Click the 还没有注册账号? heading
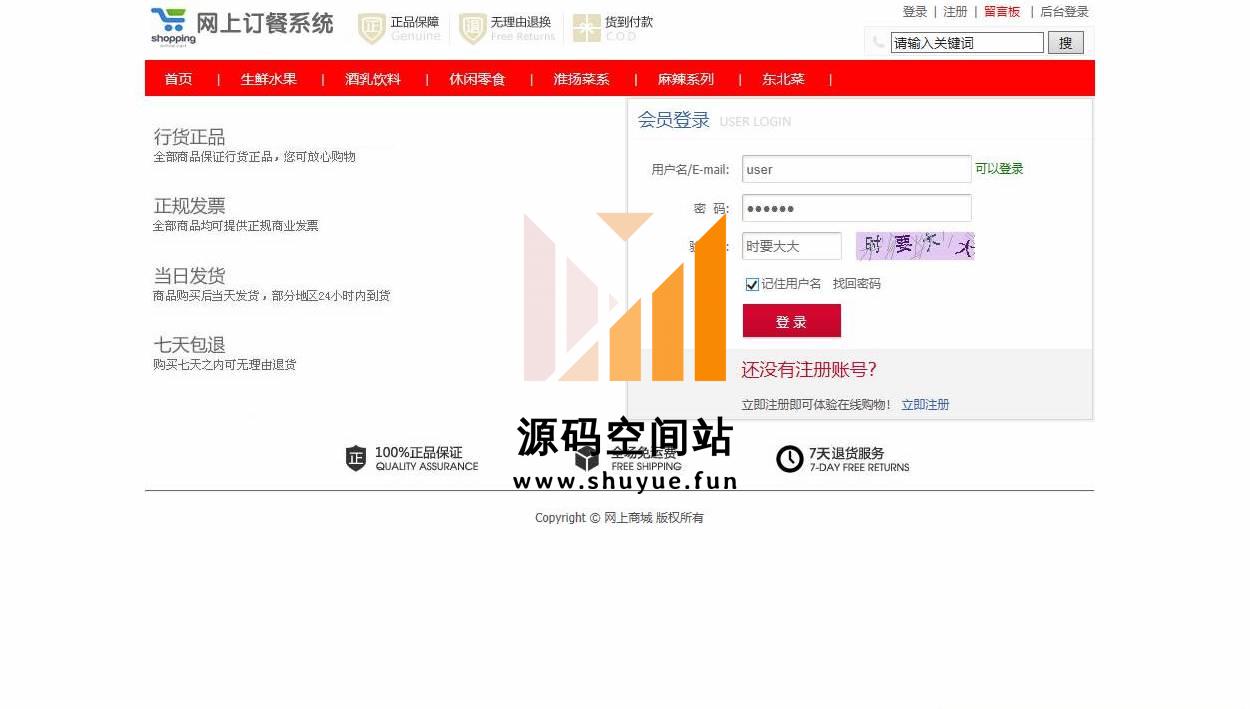This screenshot has height=709, width=1250. pyautogui.click(x=809, y=370)
